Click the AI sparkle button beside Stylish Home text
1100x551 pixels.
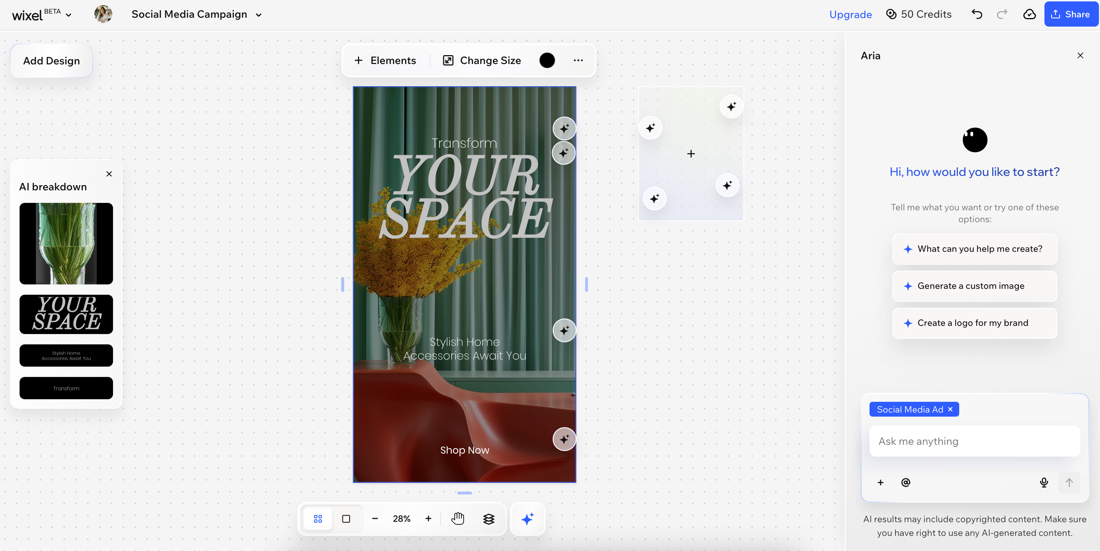tap(564, 330)
